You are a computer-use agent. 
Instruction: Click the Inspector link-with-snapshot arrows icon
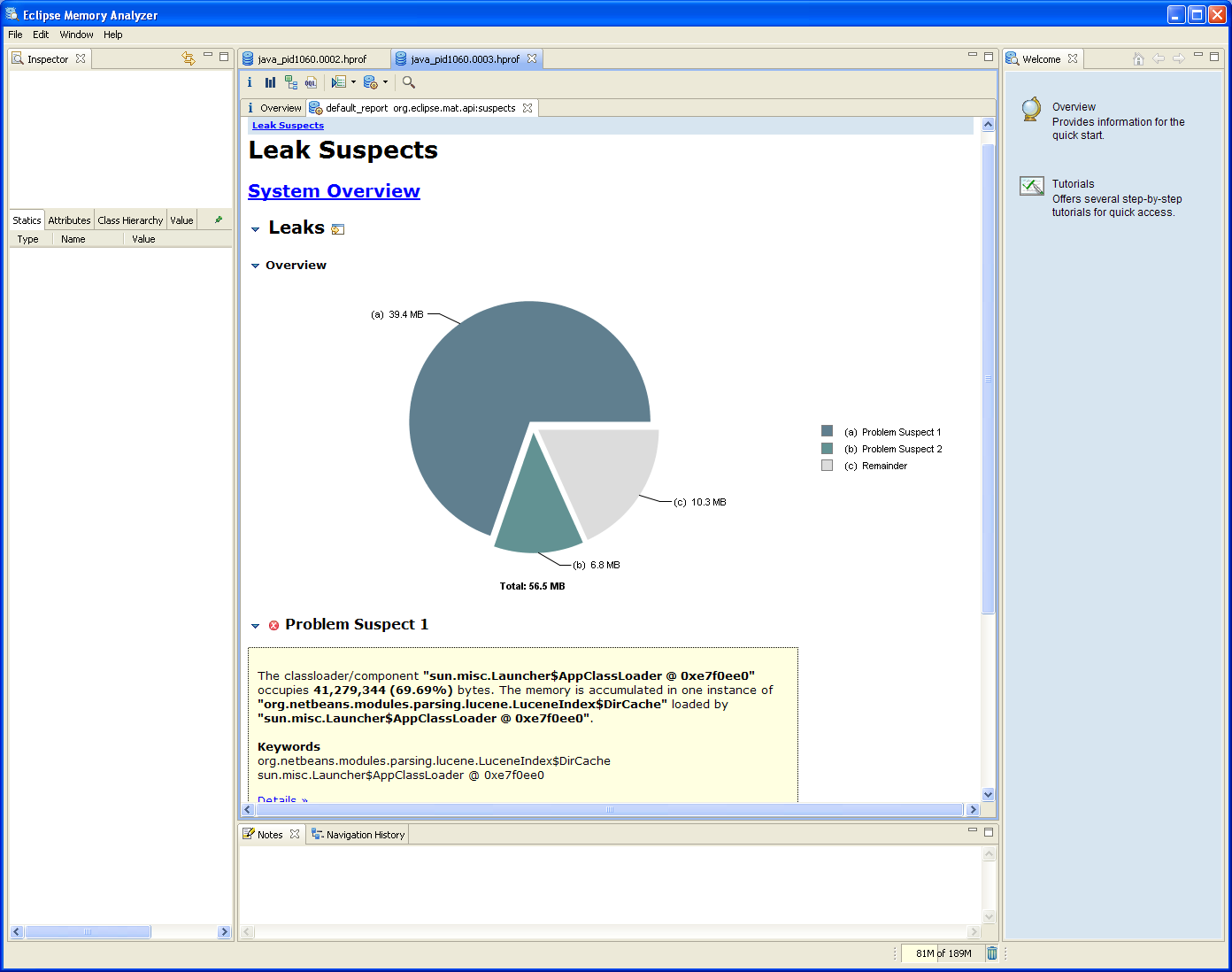click(188, 58)
